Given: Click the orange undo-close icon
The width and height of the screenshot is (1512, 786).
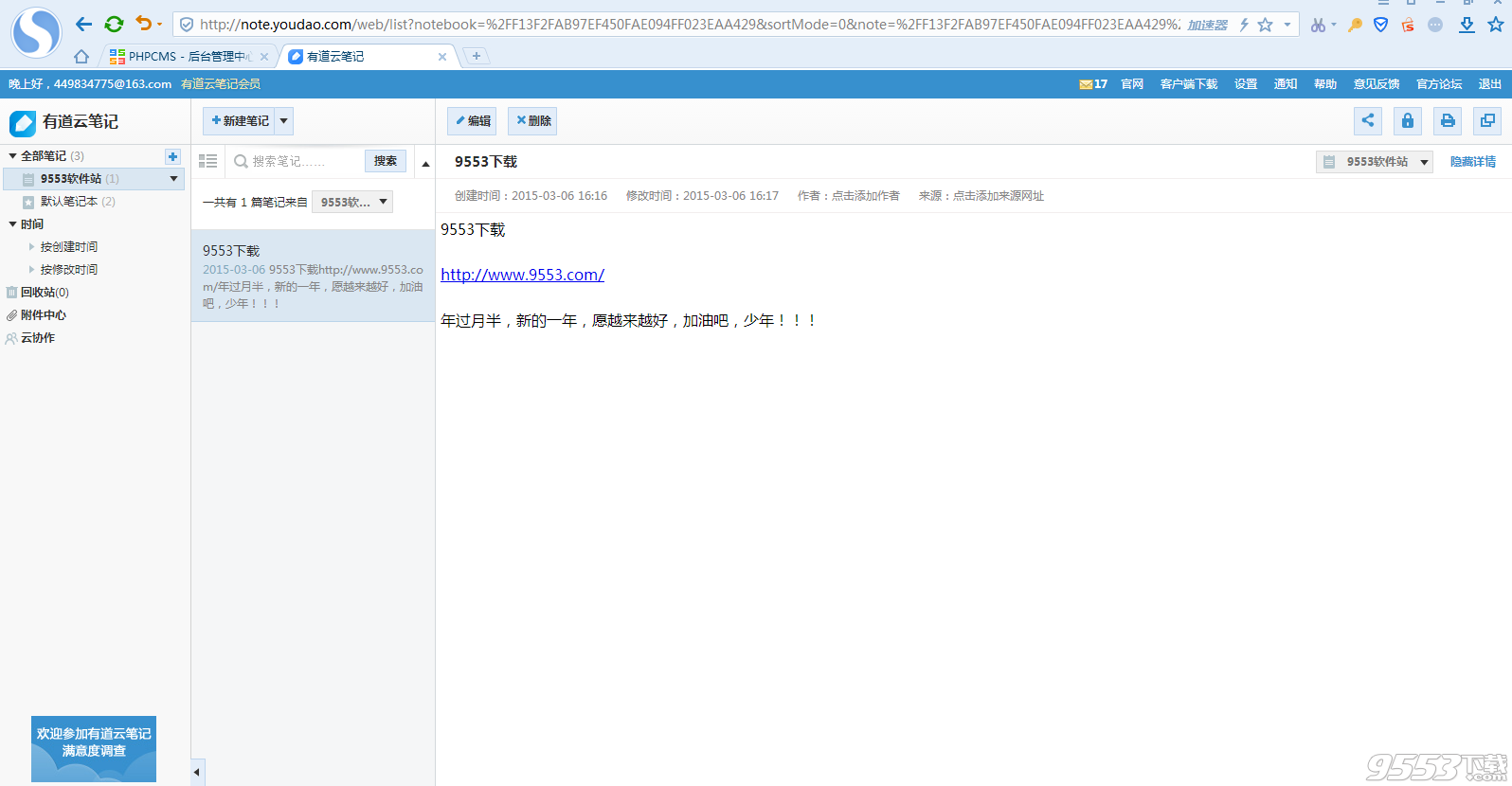Looking at the screenshot, I should tap(144, 24).
